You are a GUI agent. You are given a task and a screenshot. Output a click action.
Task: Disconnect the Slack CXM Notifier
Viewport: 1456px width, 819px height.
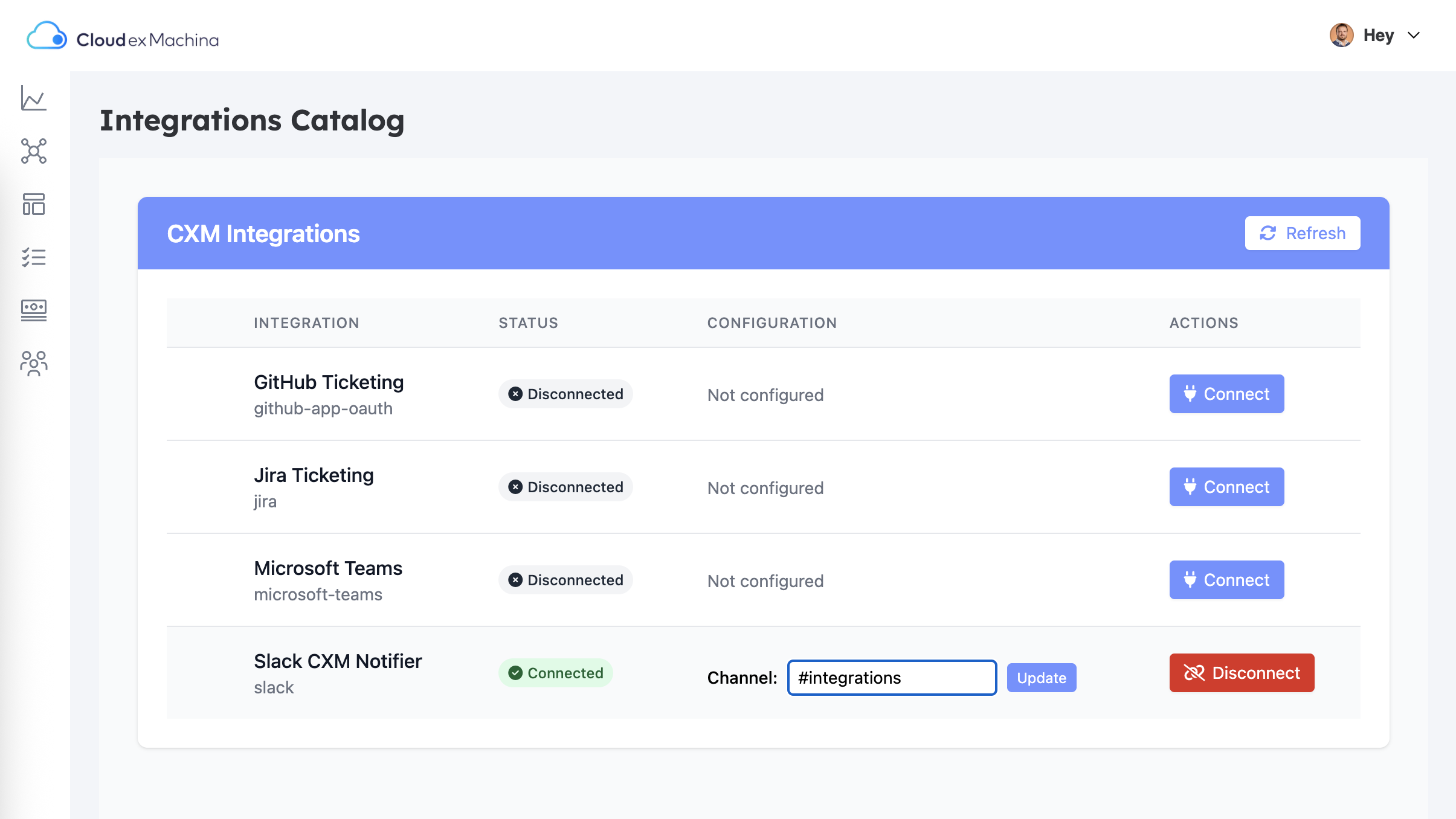click(x=1242, y=673)
